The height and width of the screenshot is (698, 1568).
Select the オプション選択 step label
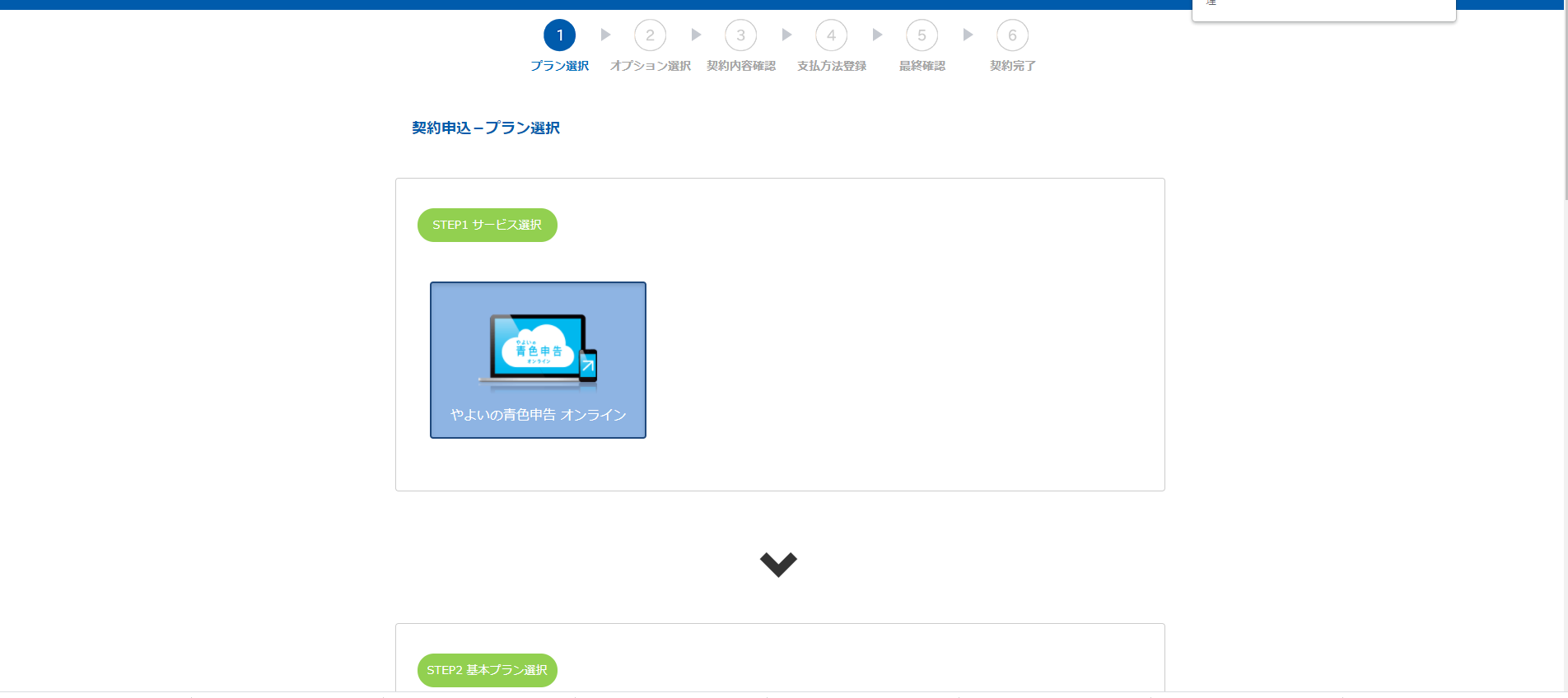pyautogui.click(x=650, y=66)
